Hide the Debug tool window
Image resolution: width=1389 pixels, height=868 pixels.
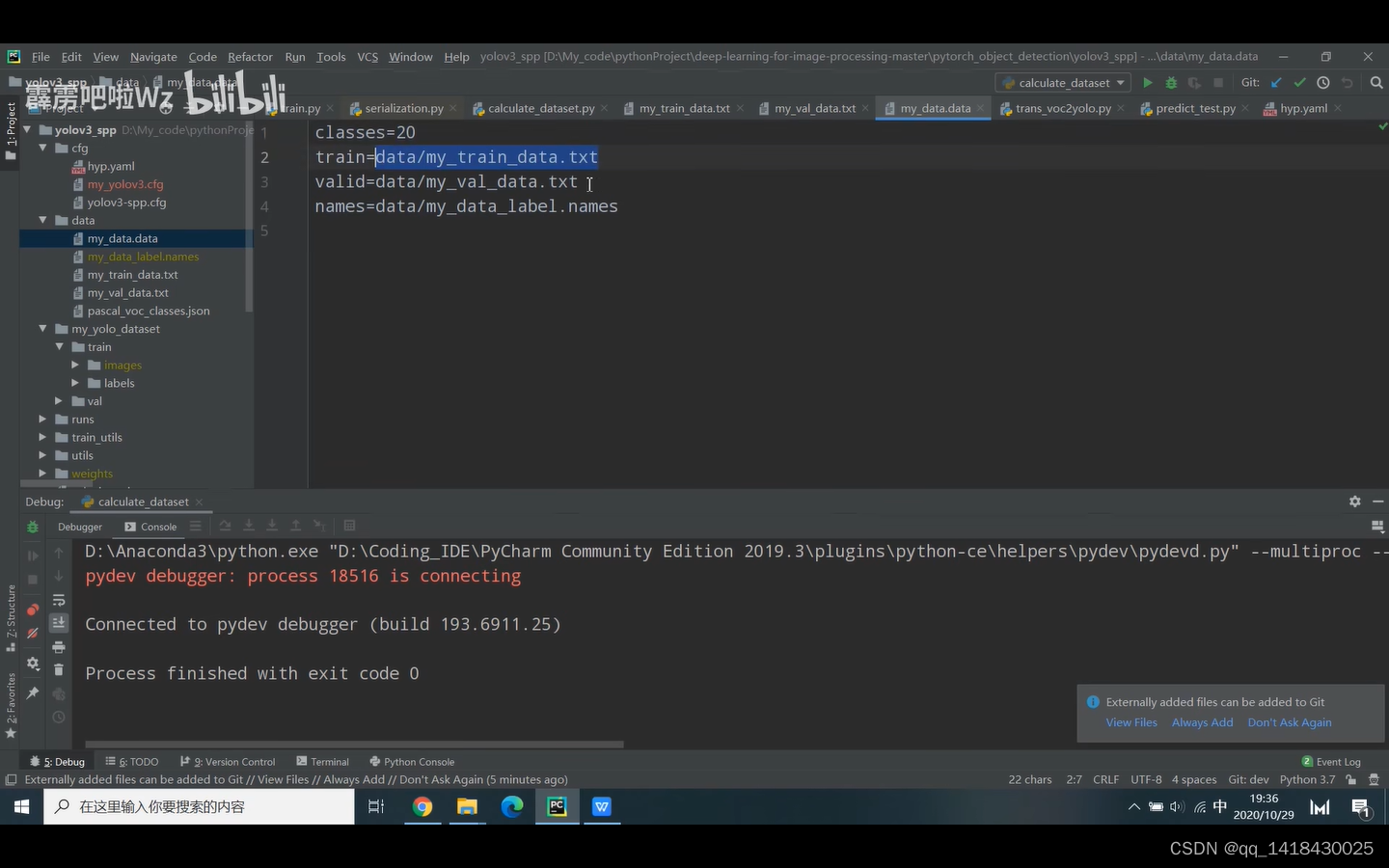point(1377,502)
